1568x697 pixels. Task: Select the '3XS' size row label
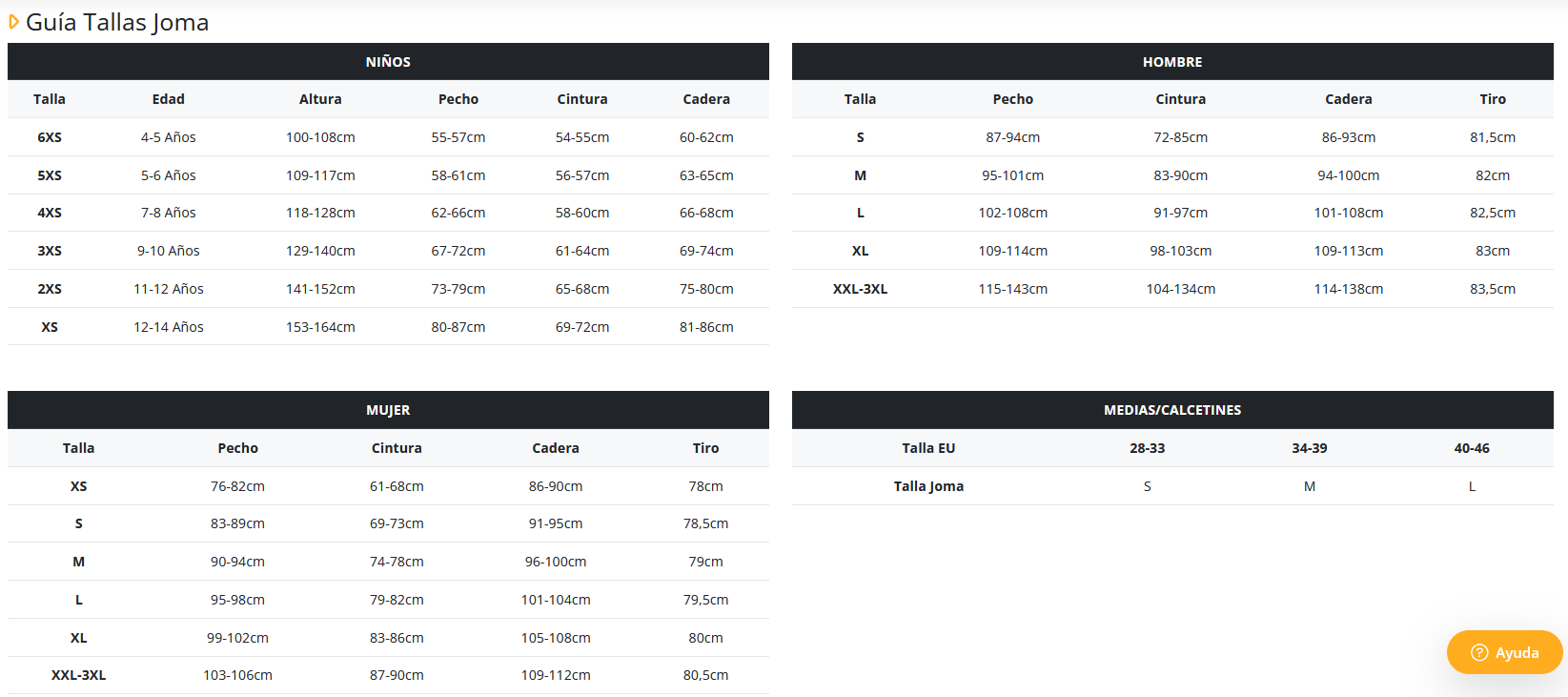[x=50, y=251]
